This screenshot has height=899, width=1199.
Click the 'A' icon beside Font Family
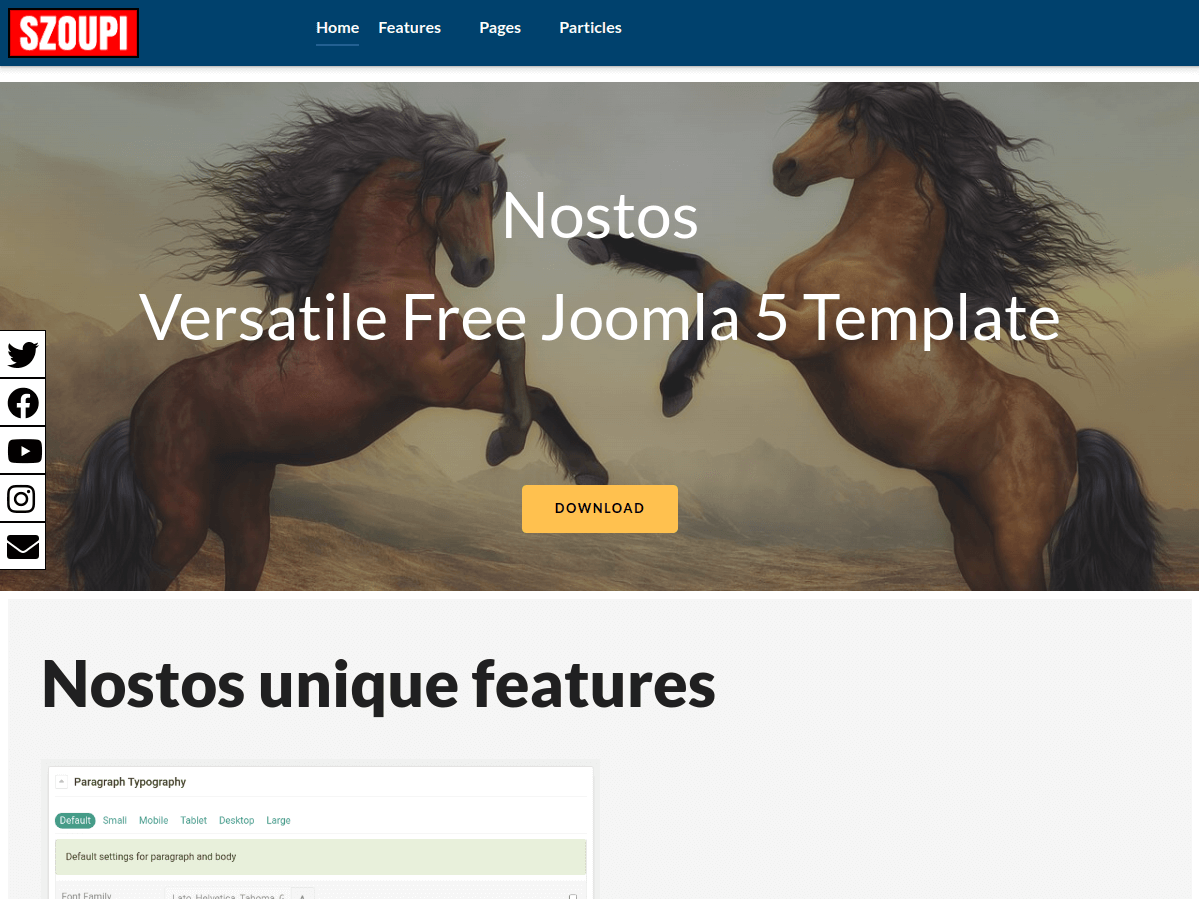(302, 895)
